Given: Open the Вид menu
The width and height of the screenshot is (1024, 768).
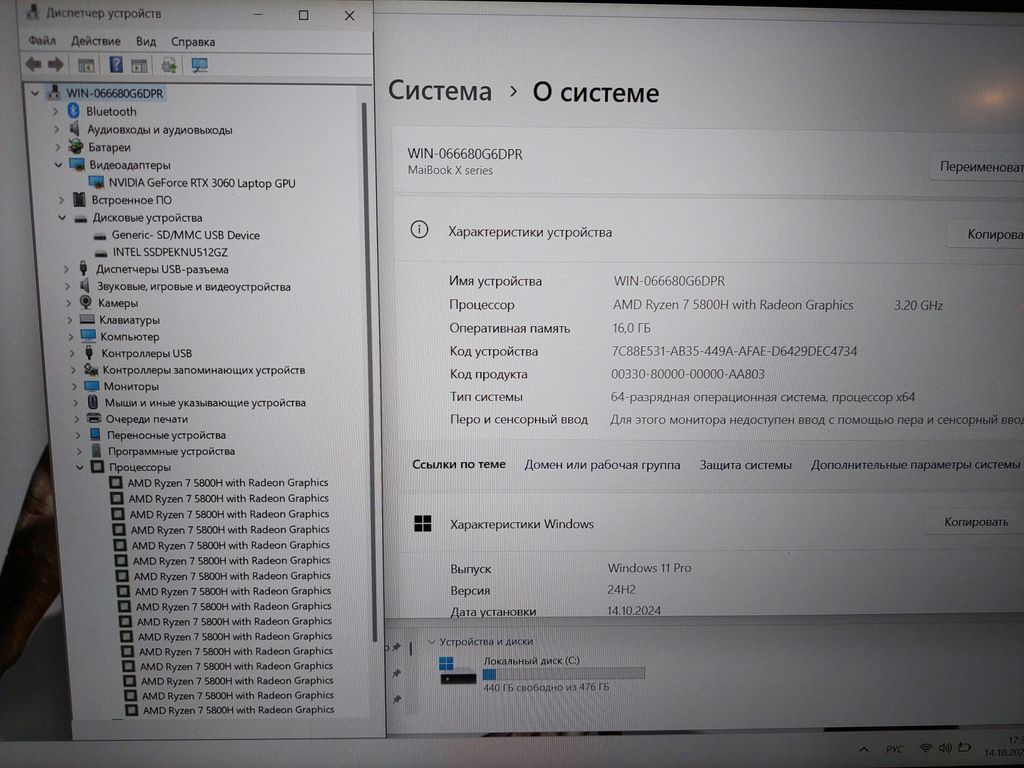Looking at the screenshot, I should tap(146, 41).
